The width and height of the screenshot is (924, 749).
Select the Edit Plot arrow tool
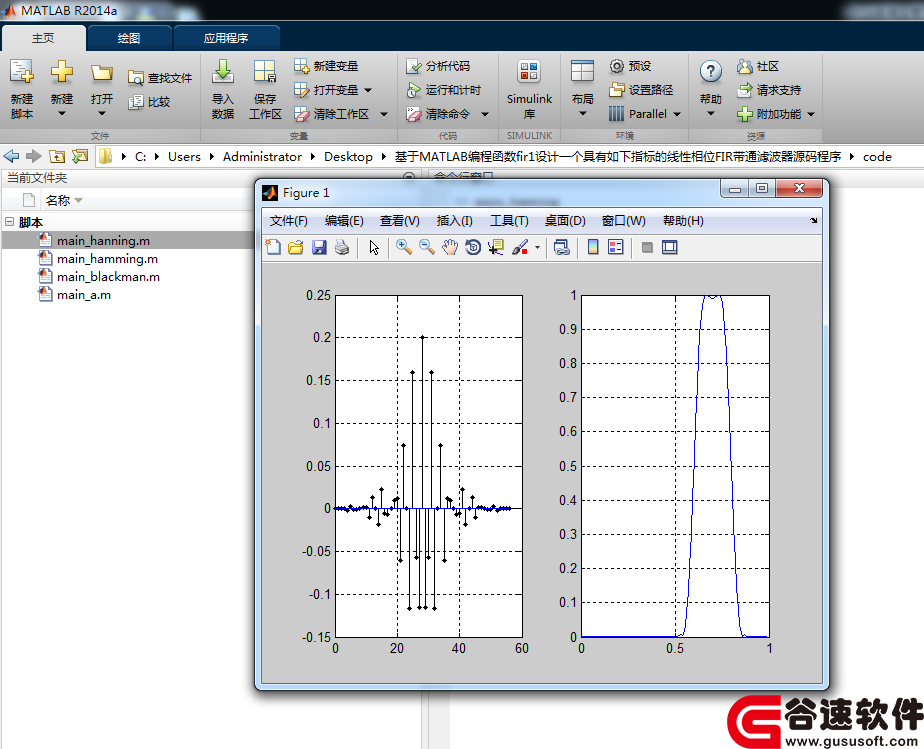point(374,248)
